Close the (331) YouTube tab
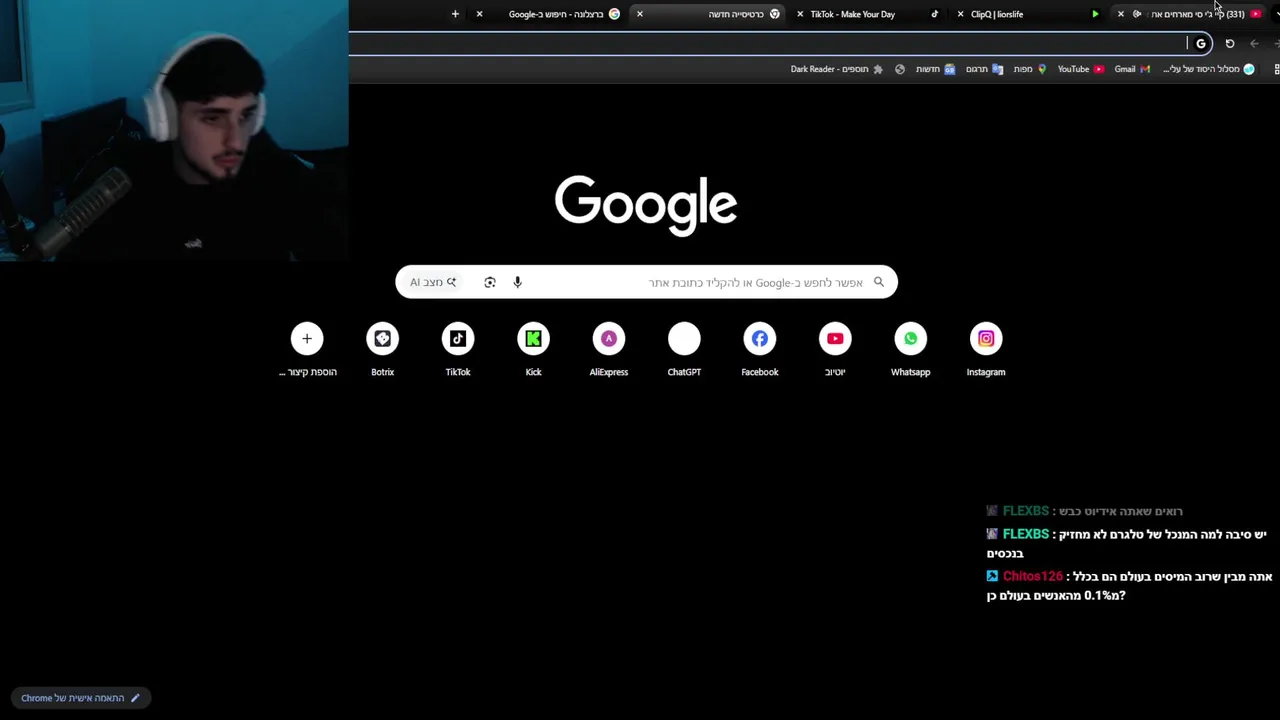 coord(1121,14)
